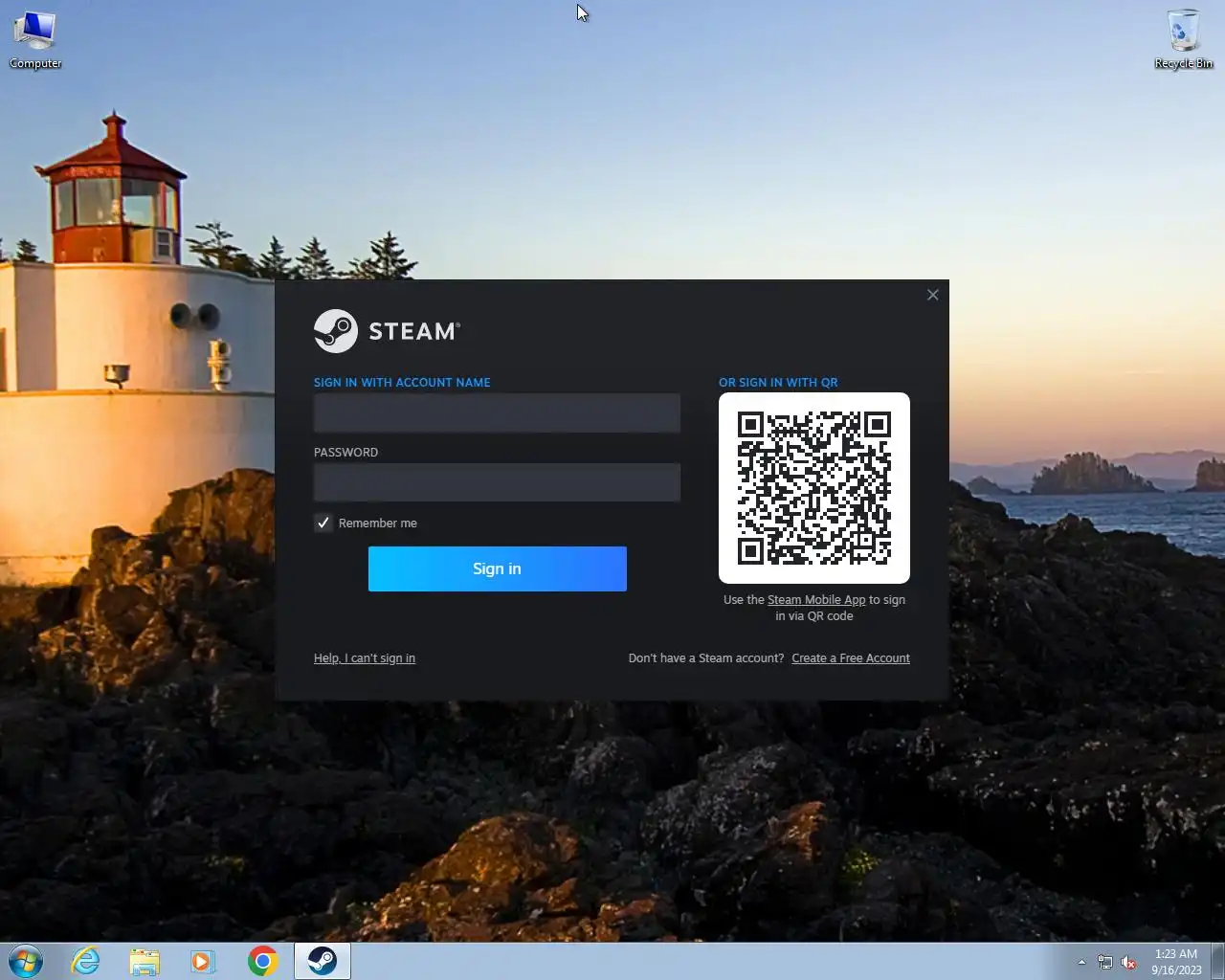
Task: Open the Steam Mobile App link
Action: click(x=816, y=600)
